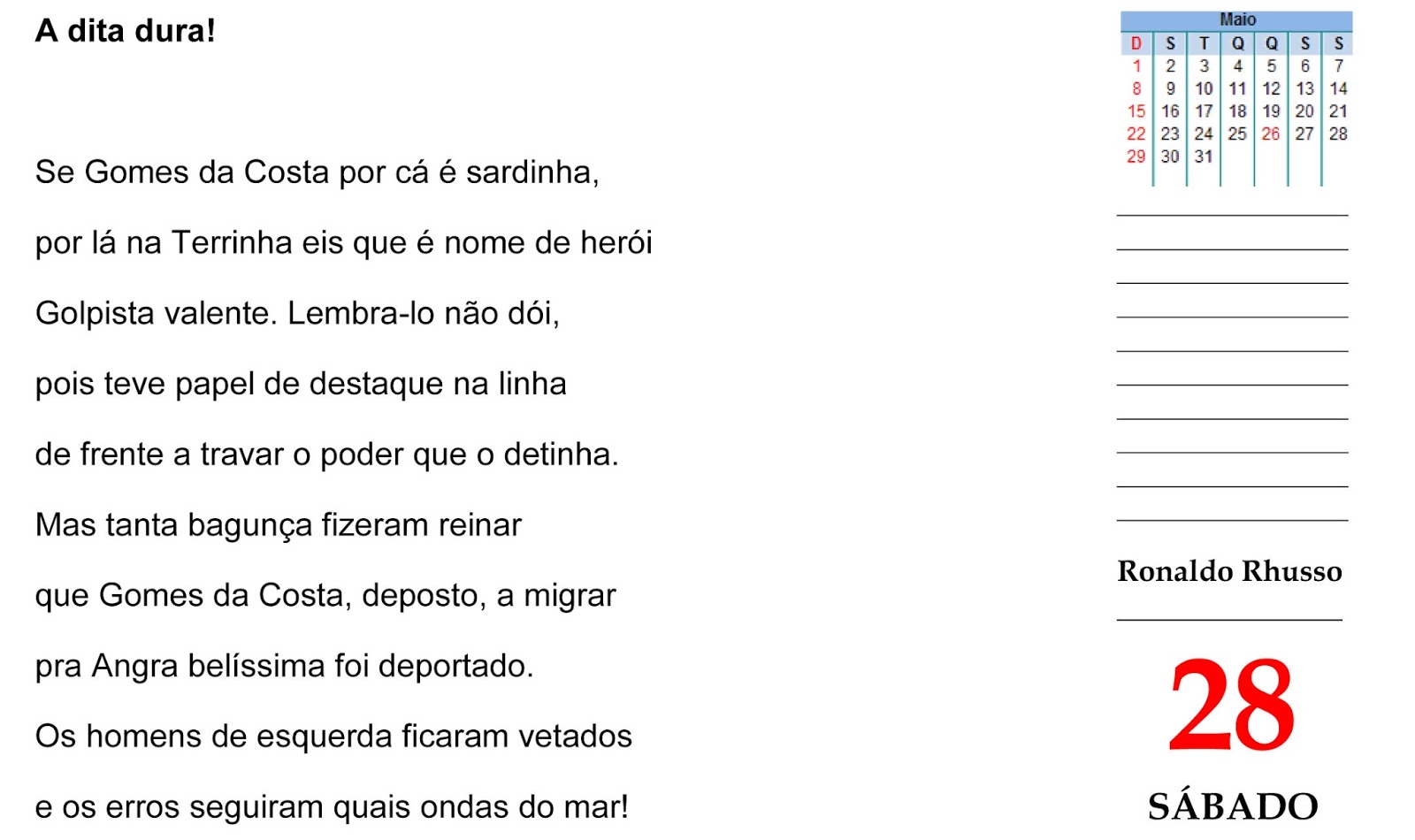
Task: Click the "SÁBADO" day label
Action: click(x=1232, y=806)
